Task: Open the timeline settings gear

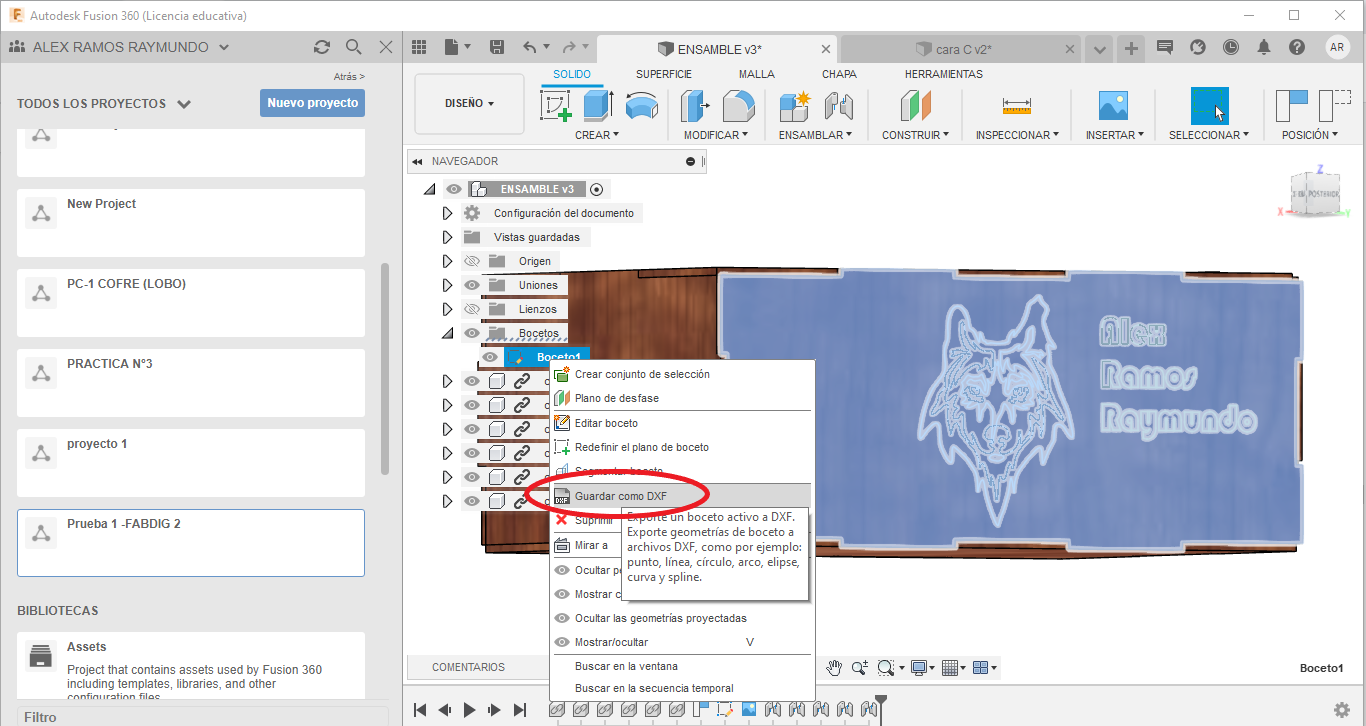Action: pos(1342,710)
